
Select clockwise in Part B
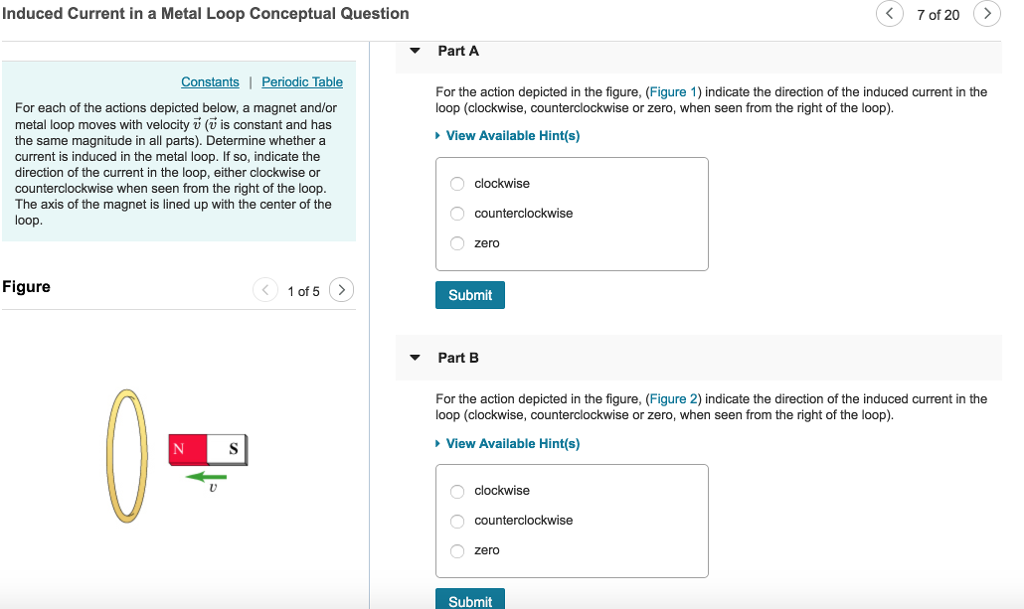457,490
